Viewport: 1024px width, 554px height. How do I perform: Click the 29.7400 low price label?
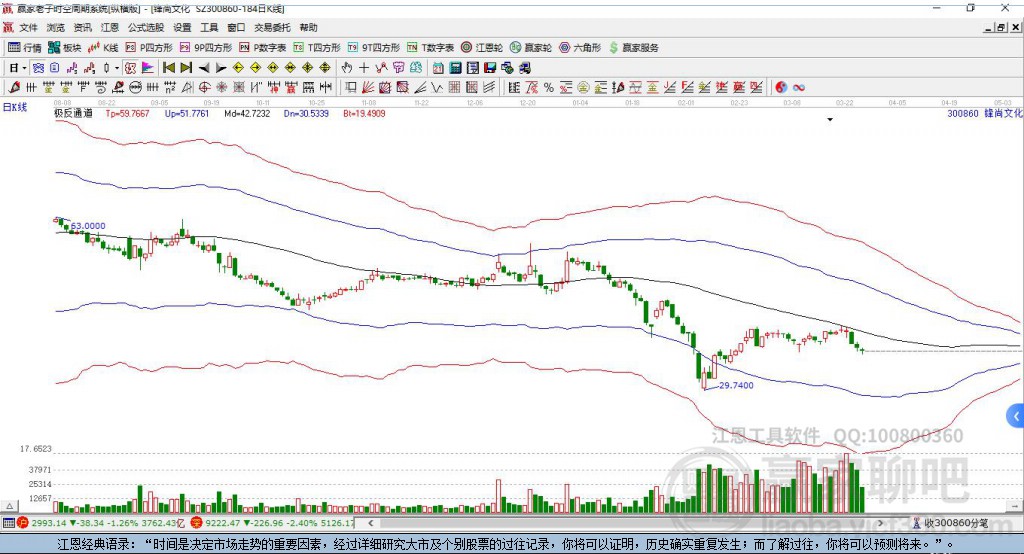click(736, 385)
